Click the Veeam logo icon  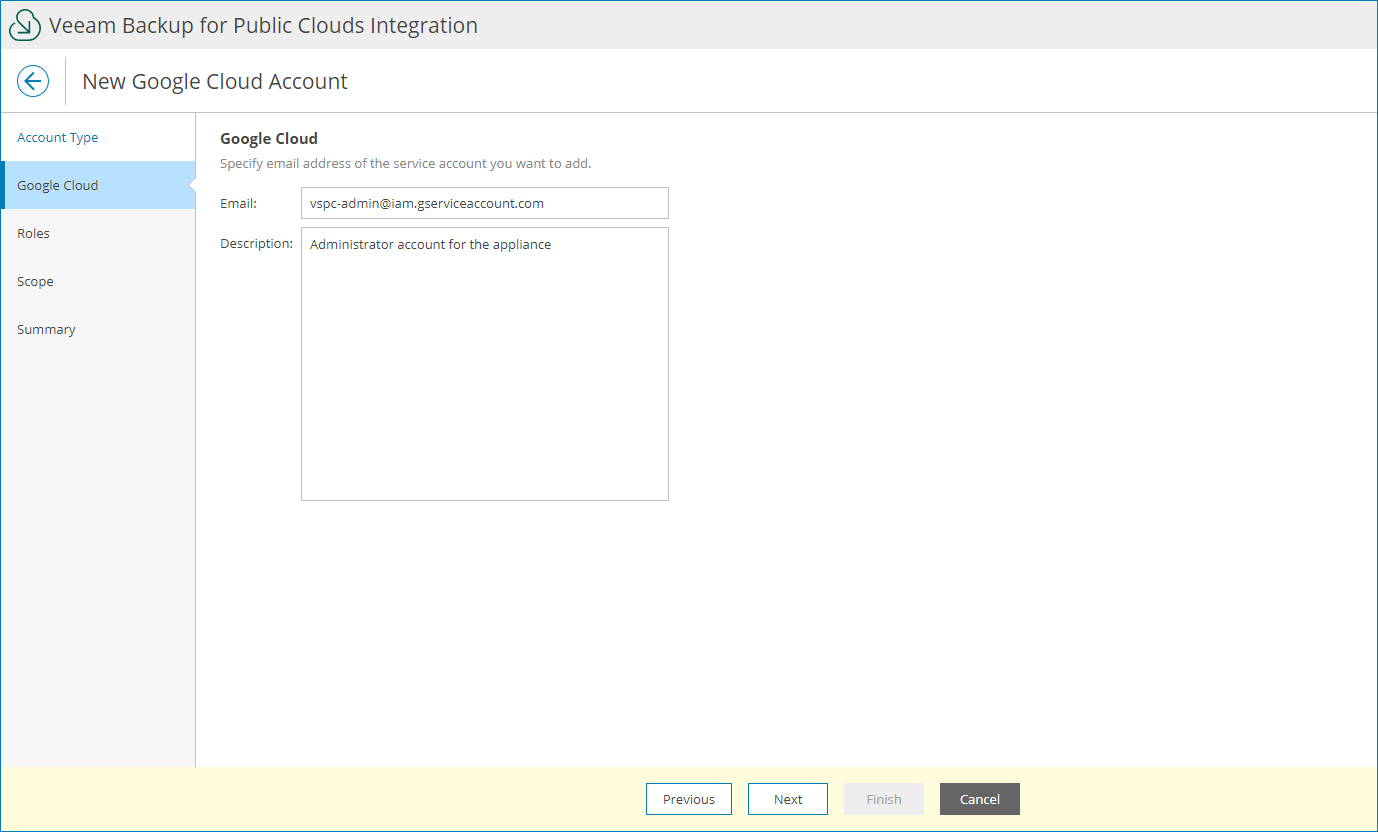[25, 25]
